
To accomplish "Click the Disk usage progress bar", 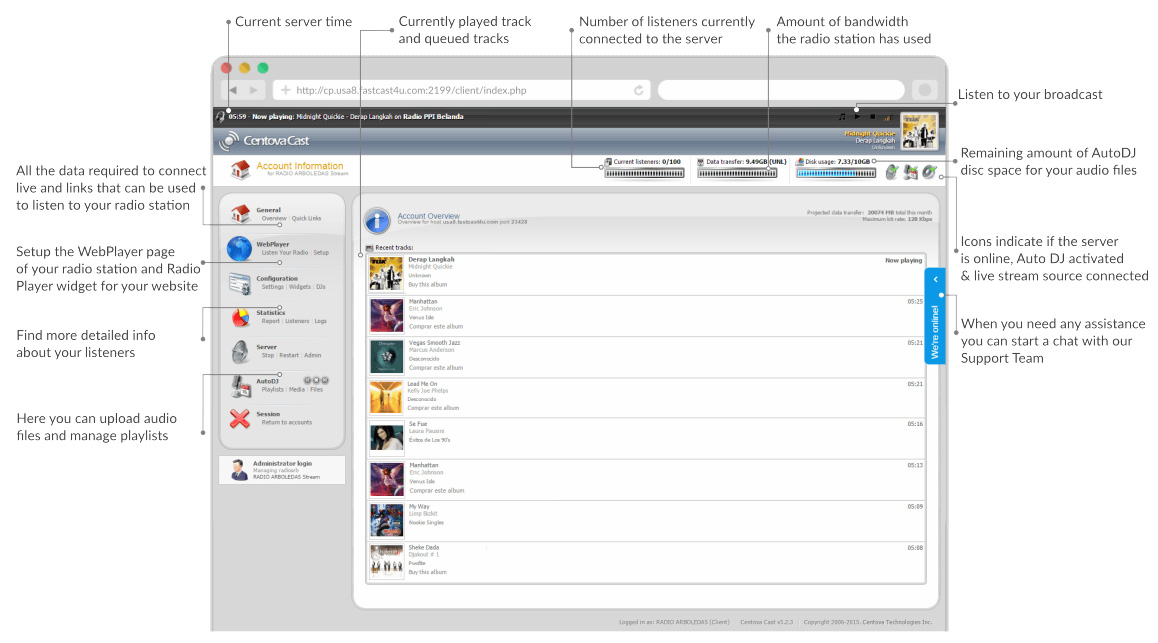I will [x=836, y=173].
